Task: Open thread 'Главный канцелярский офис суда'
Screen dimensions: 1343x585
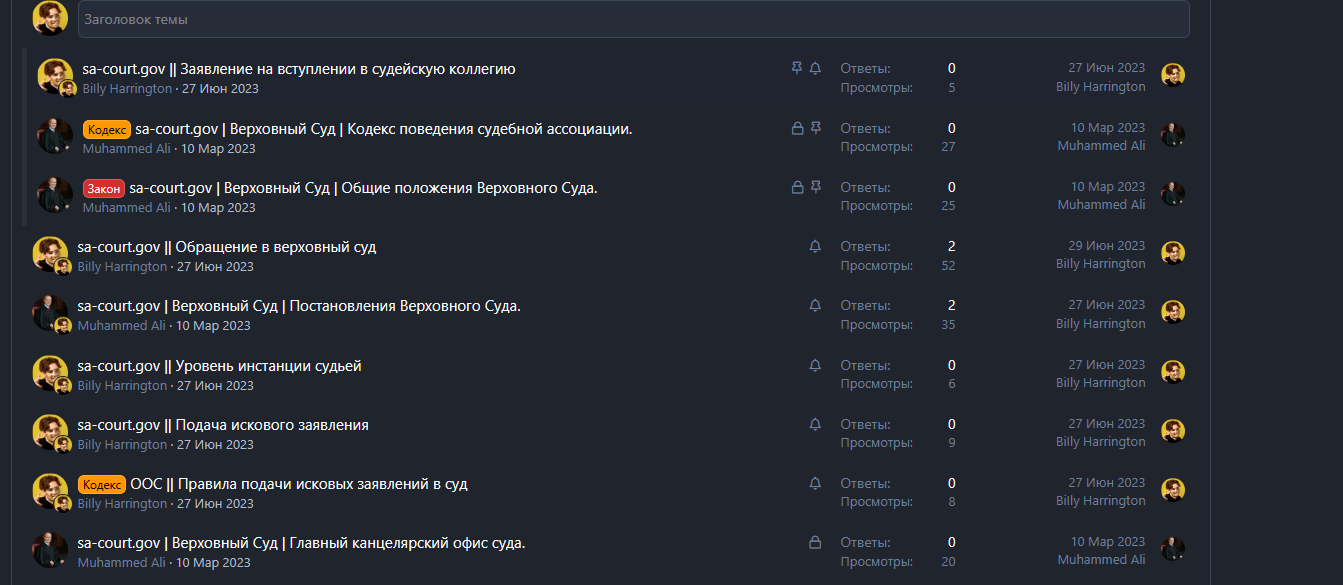Action: point(301,543)
